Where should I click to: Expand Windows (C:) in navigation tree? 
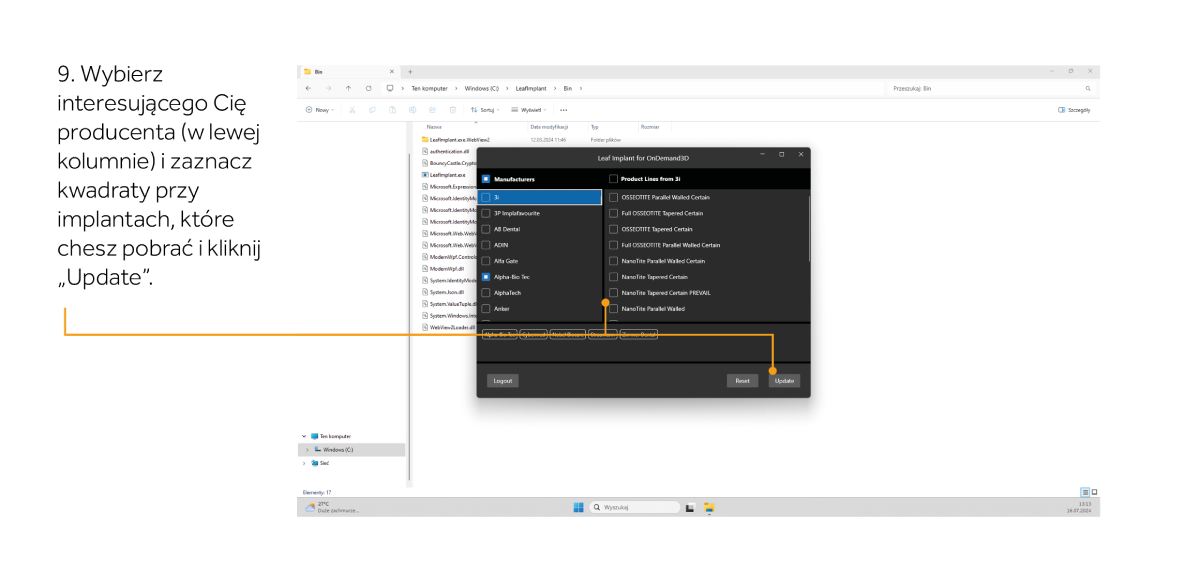[308, 450]
